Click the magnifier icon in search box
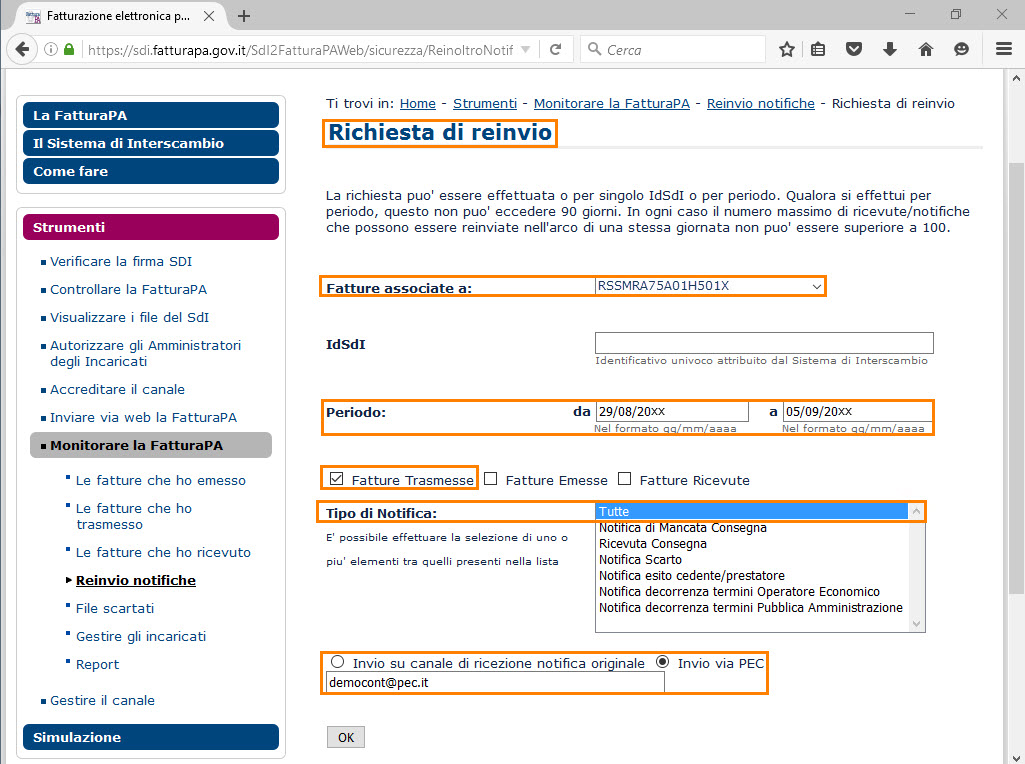 [x=594, y=49]
